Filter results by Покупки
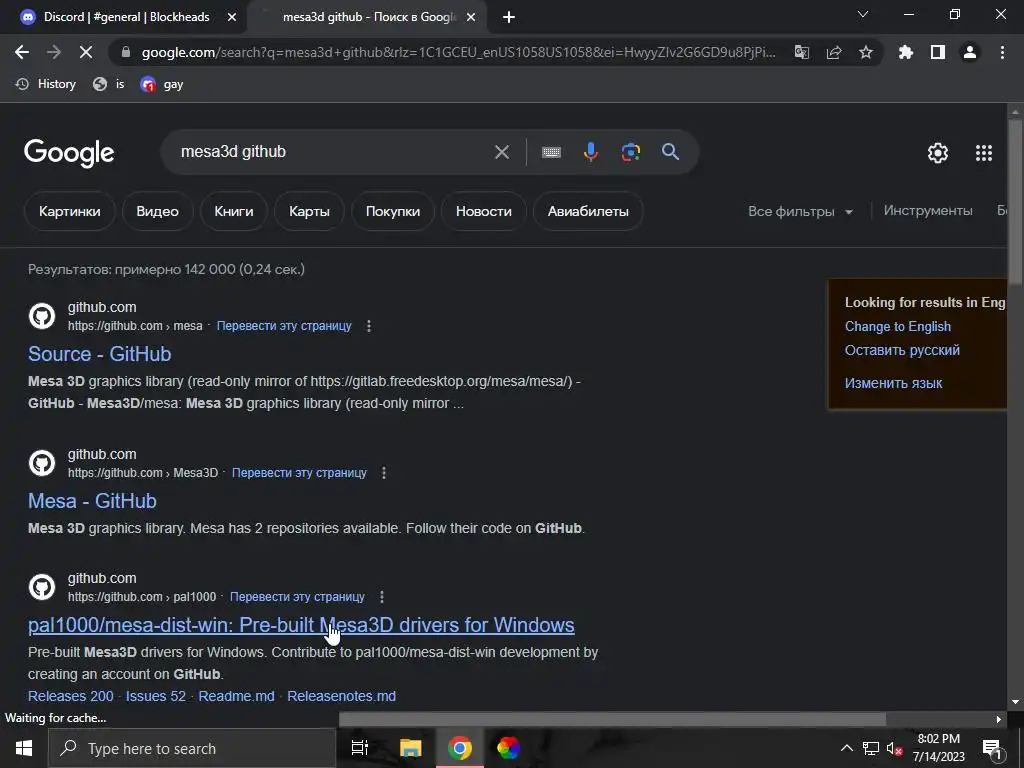1024x768 pixels. click(392, 212)
